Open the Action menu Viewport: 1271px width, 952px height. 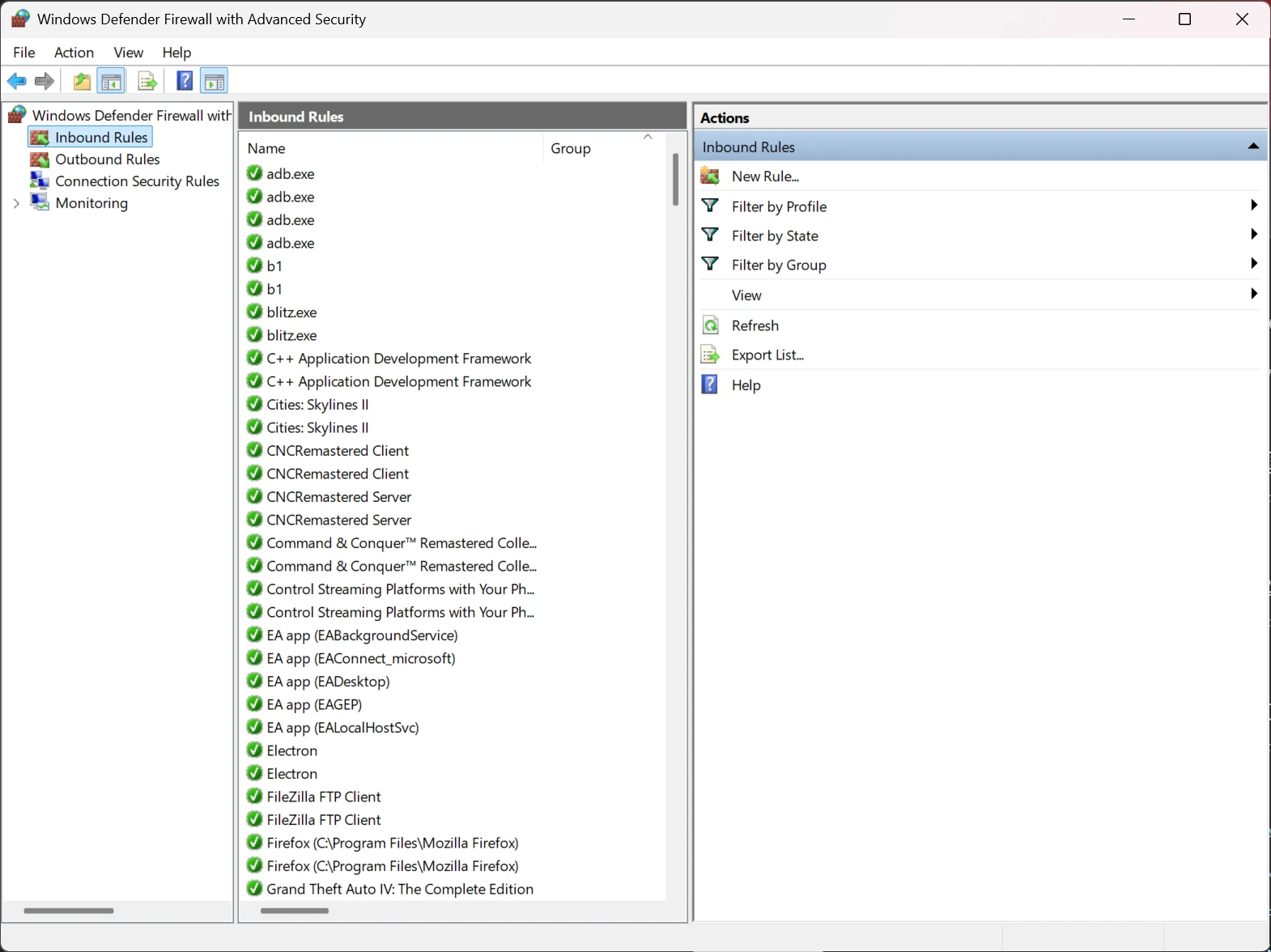74,53
